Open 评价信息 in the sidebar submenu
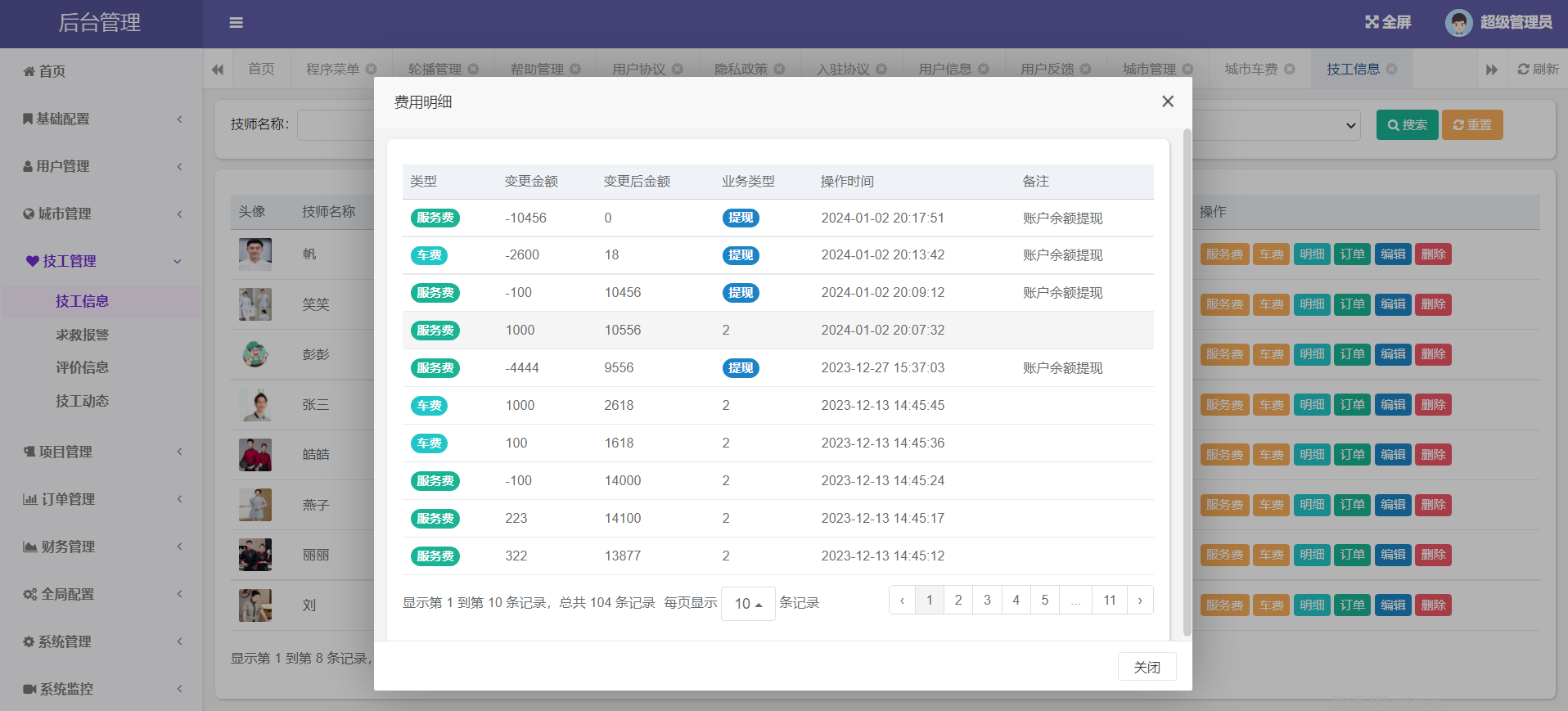This screenshot has height=711, width=1568. [82, 367]
